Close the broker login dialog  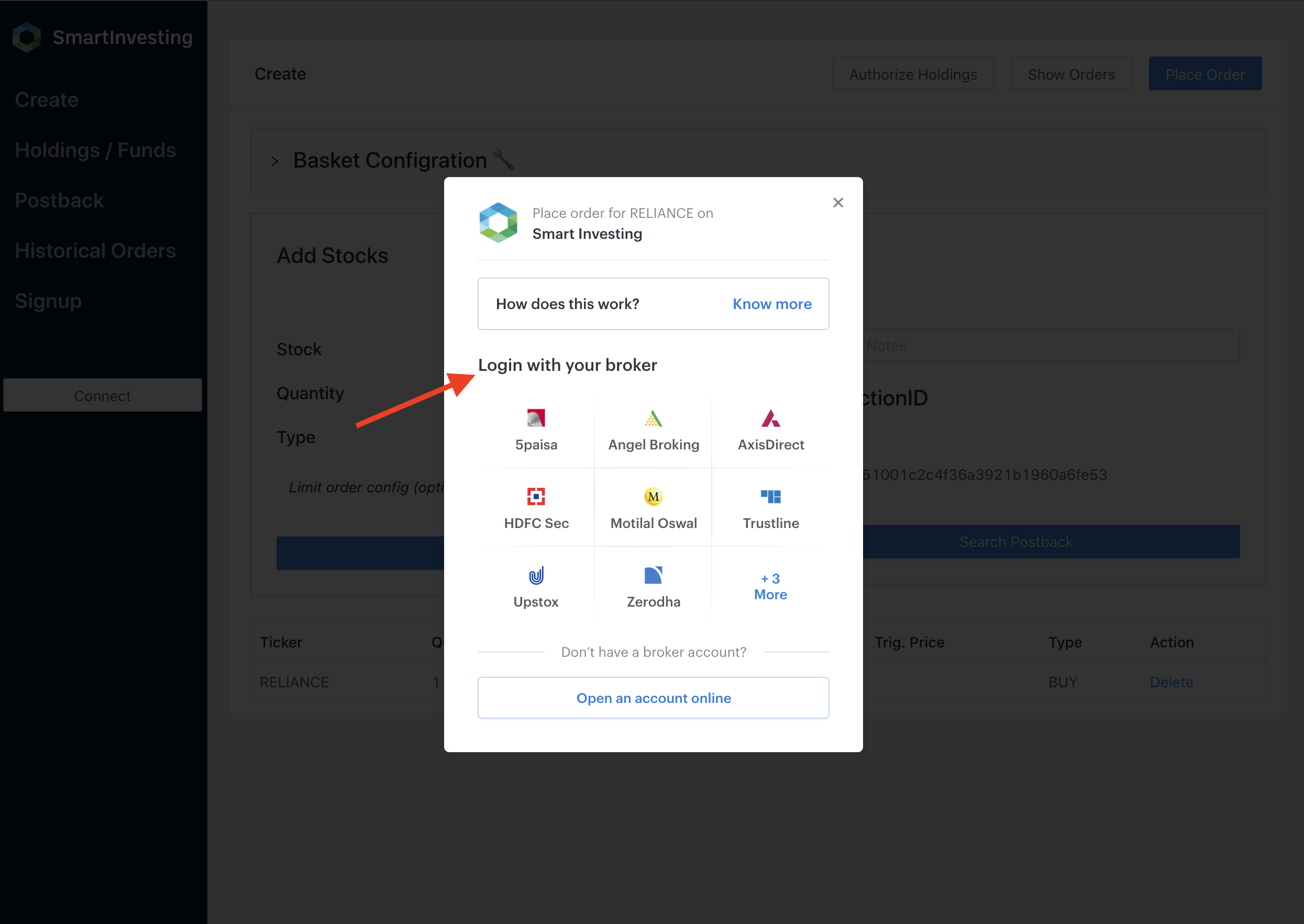click(x=838, y=203)
